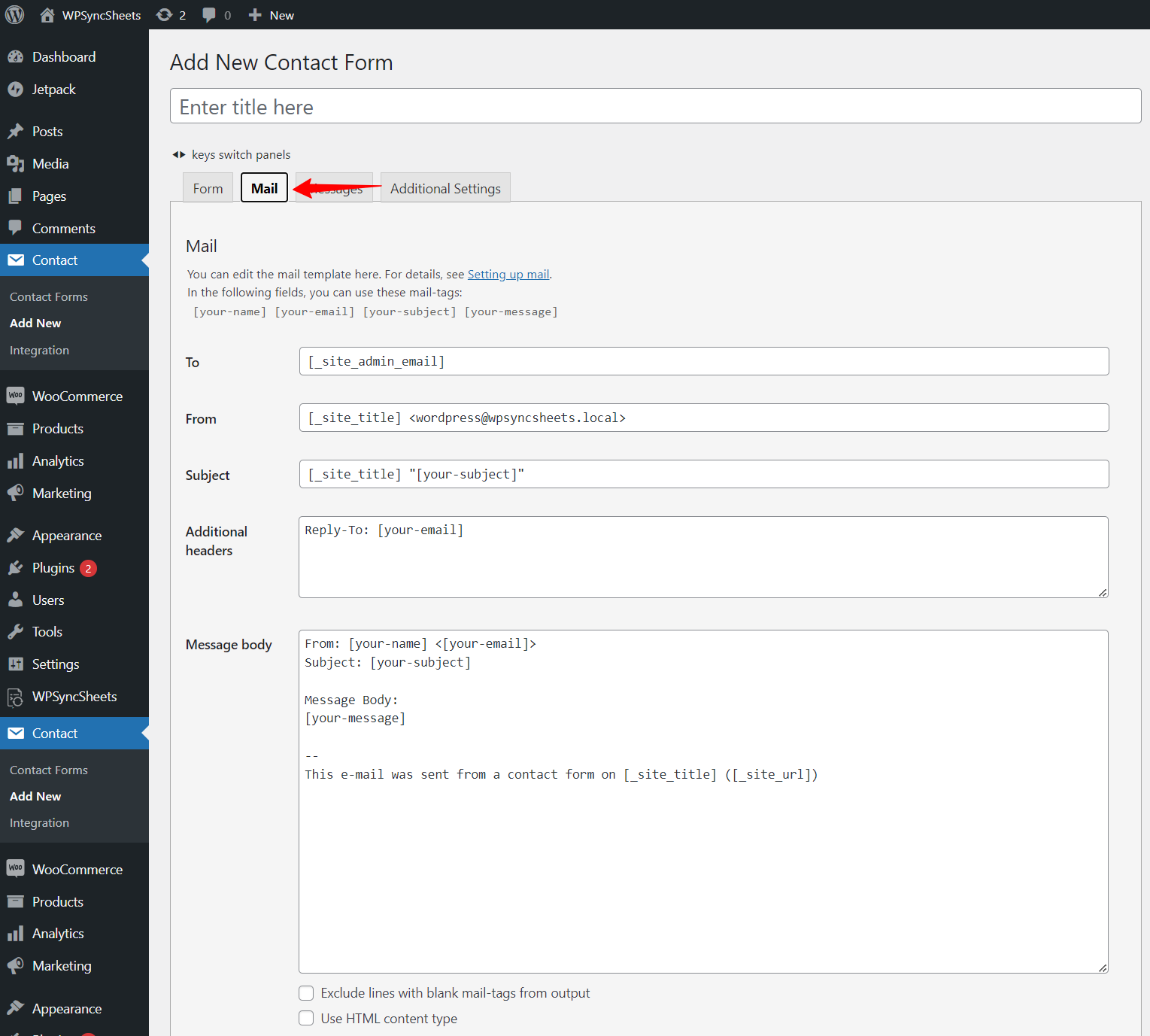This screenshot has width=1150, height=1036.
Task: Open the Users menu
Action: coord(48,600)
